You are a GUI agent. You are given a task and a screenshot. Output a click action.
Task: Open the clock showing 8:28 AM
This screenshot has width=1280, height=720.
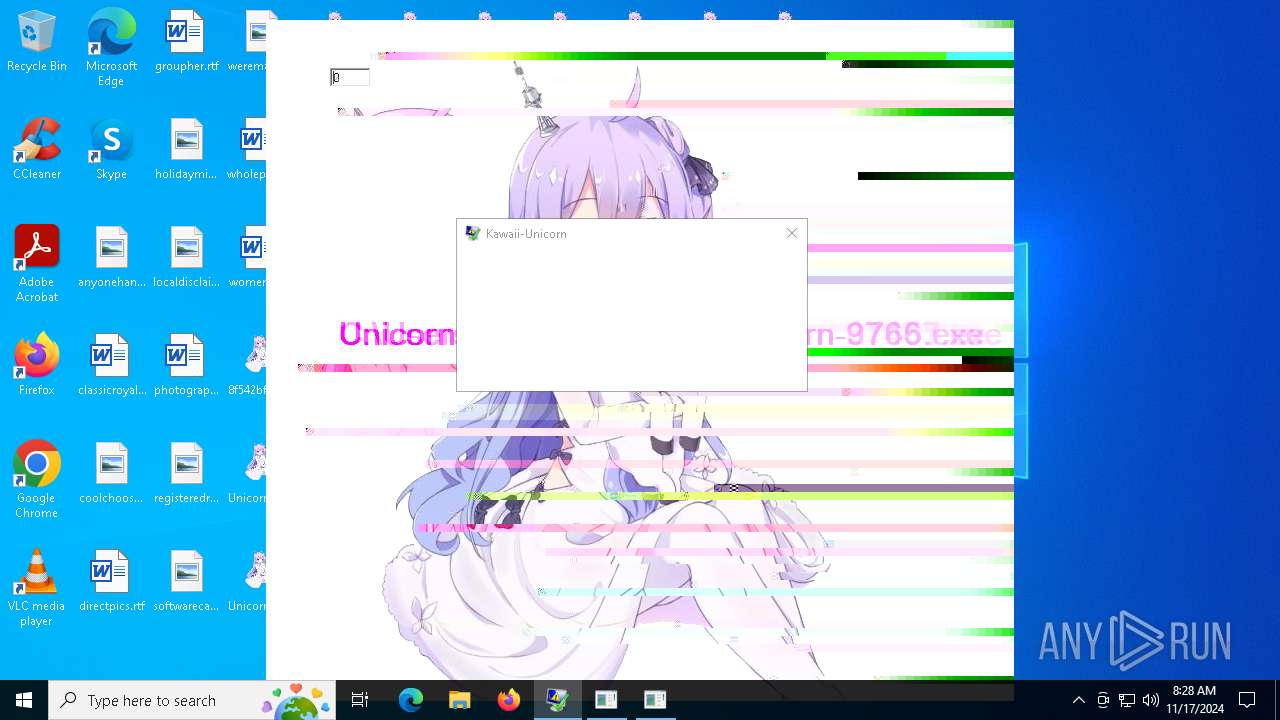[1194, 700]
